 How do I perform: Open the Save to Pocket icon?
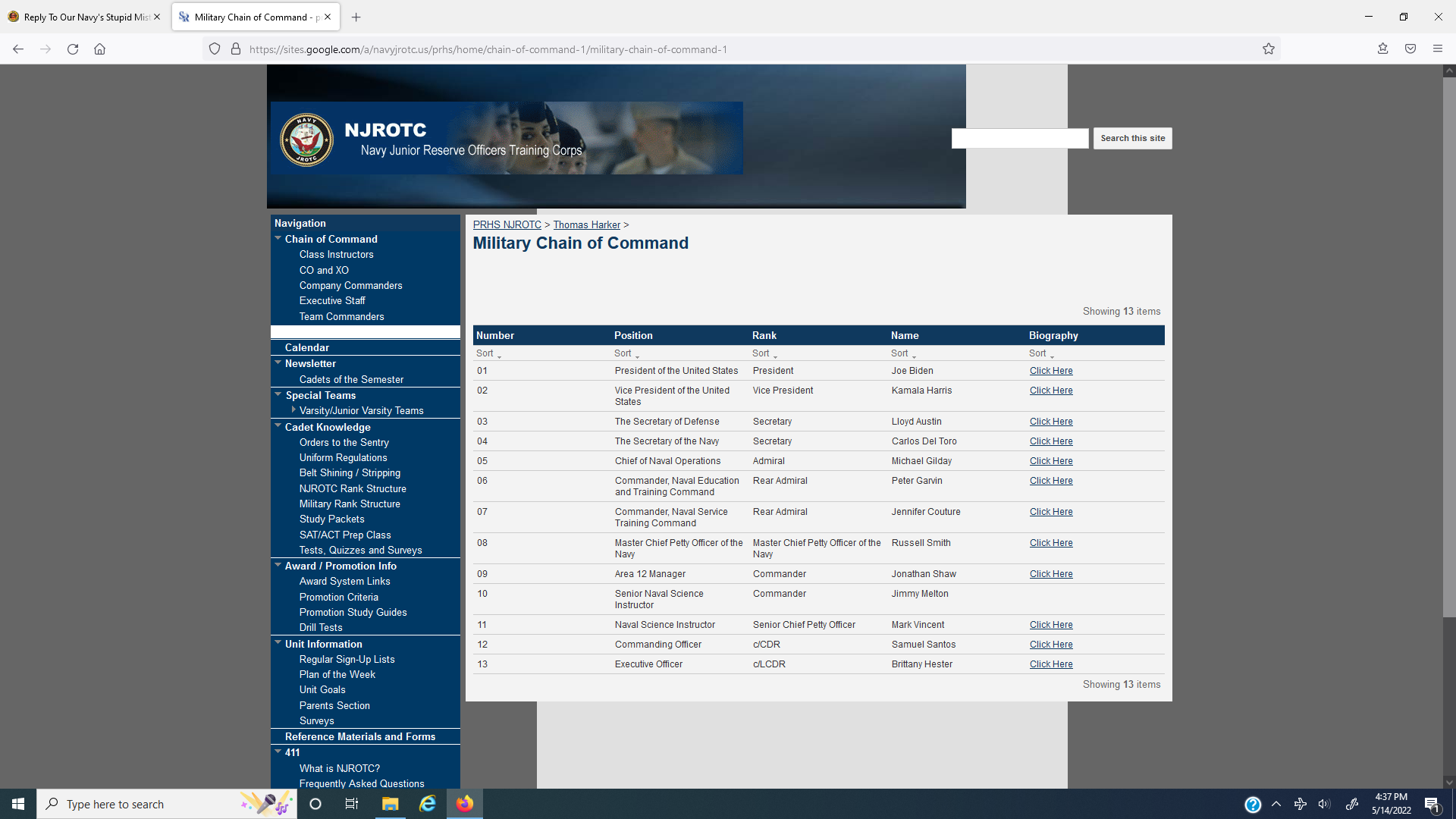pos(1410,49)
